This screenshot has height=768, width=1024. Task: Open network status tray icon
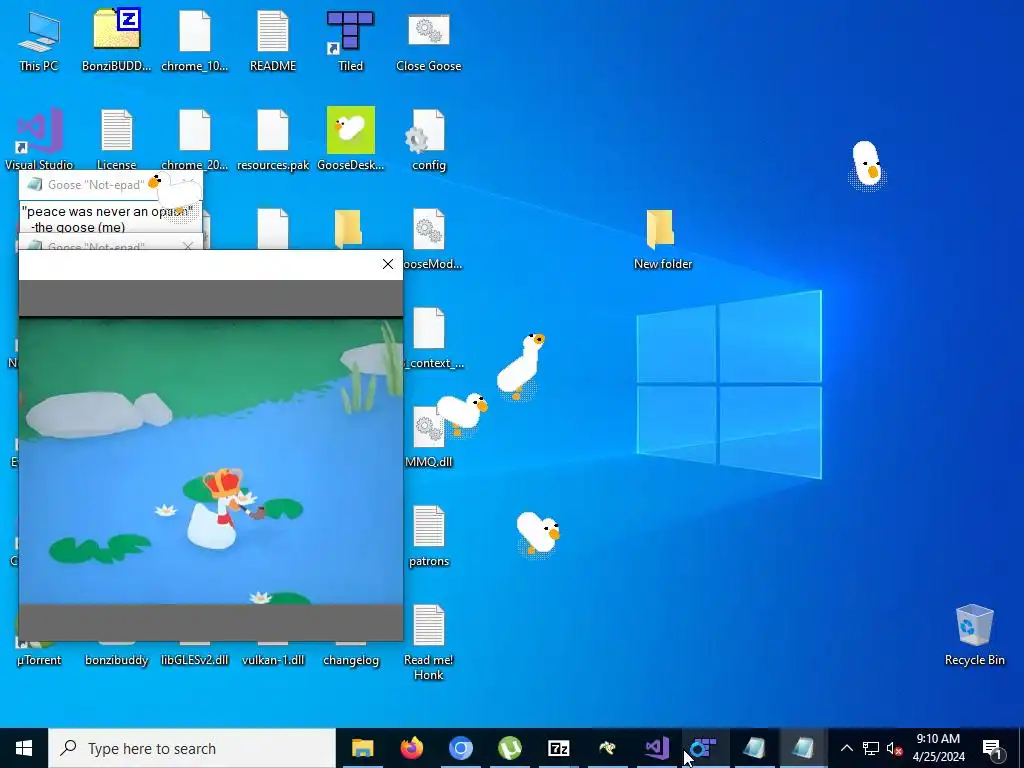(871, 748)
